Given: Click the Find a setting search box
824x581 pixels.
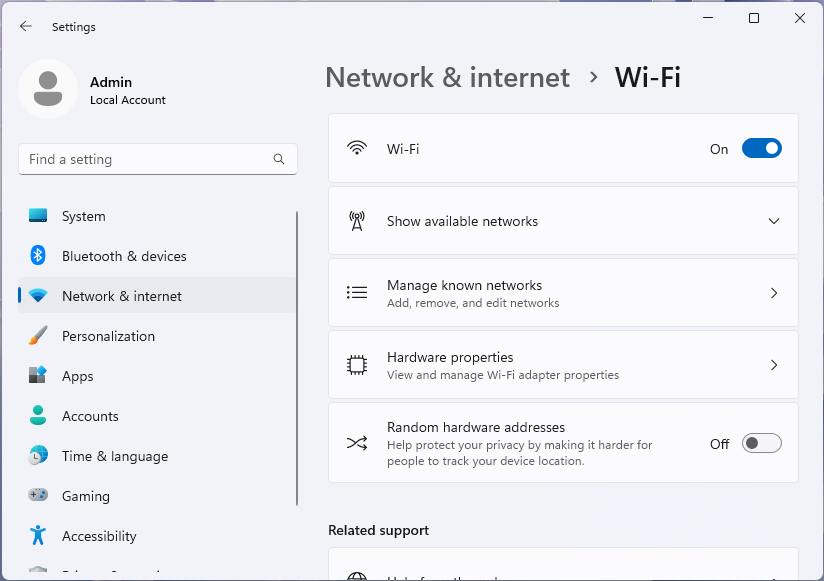Looking at the screenshot, I should 157,159.
